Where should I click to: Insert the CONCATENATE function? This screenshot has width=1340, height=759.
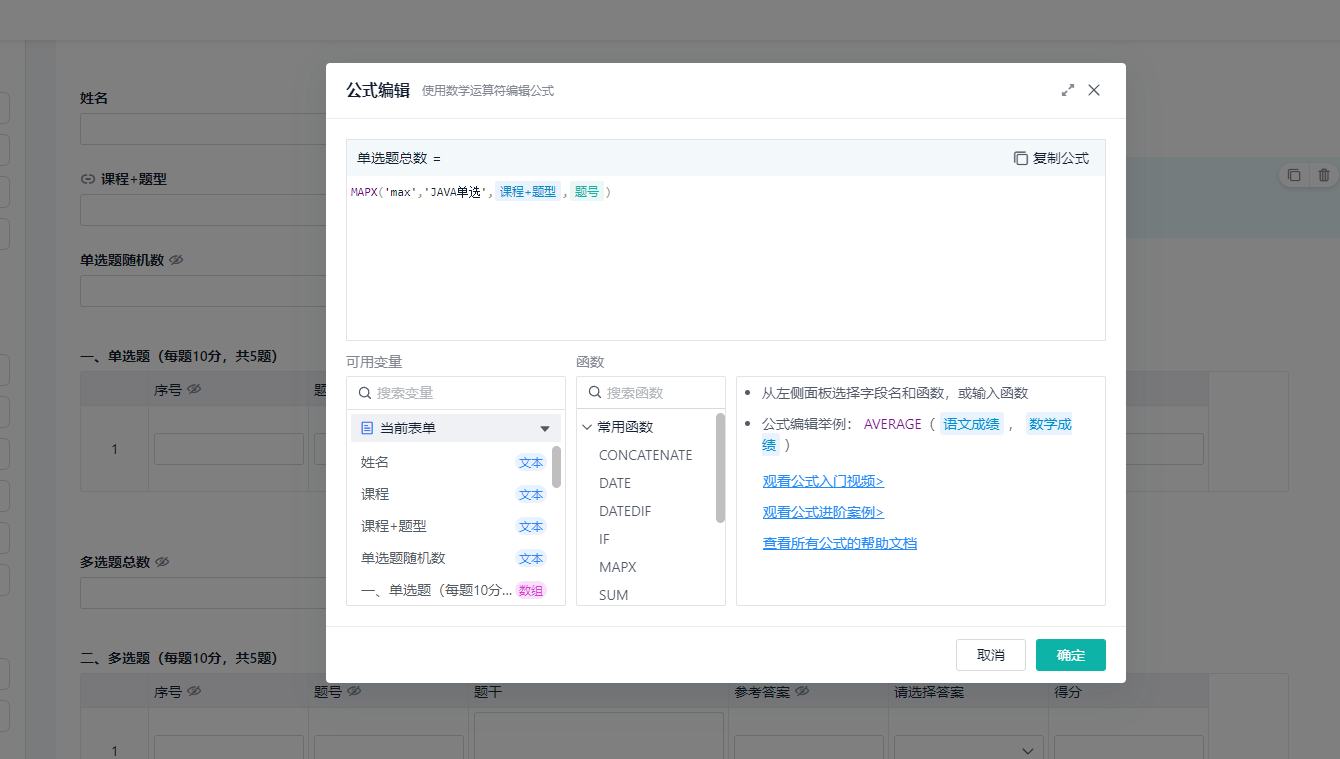[x=645, y=455]
